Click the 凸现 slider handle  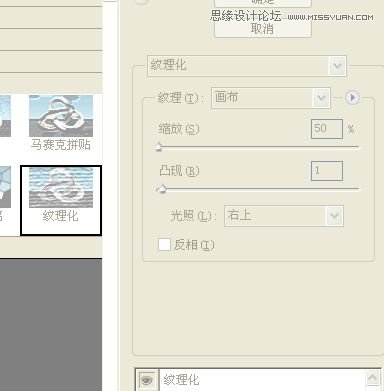point(162,189)
